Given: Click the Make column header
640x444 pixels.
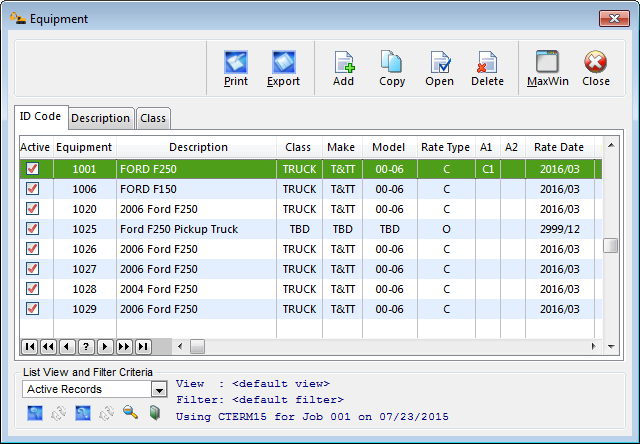Looking at the screenshot, I should (x=342, y=147).
